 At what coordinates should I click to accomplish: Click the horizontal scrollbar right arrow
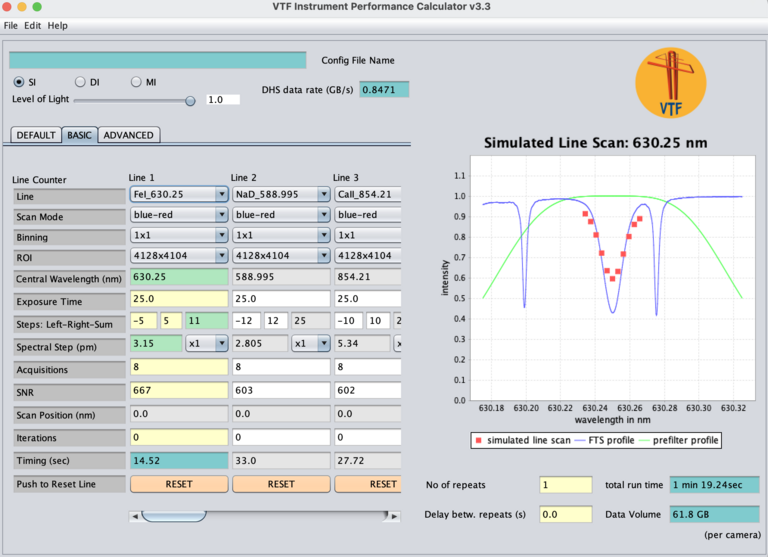coord(394,516)
